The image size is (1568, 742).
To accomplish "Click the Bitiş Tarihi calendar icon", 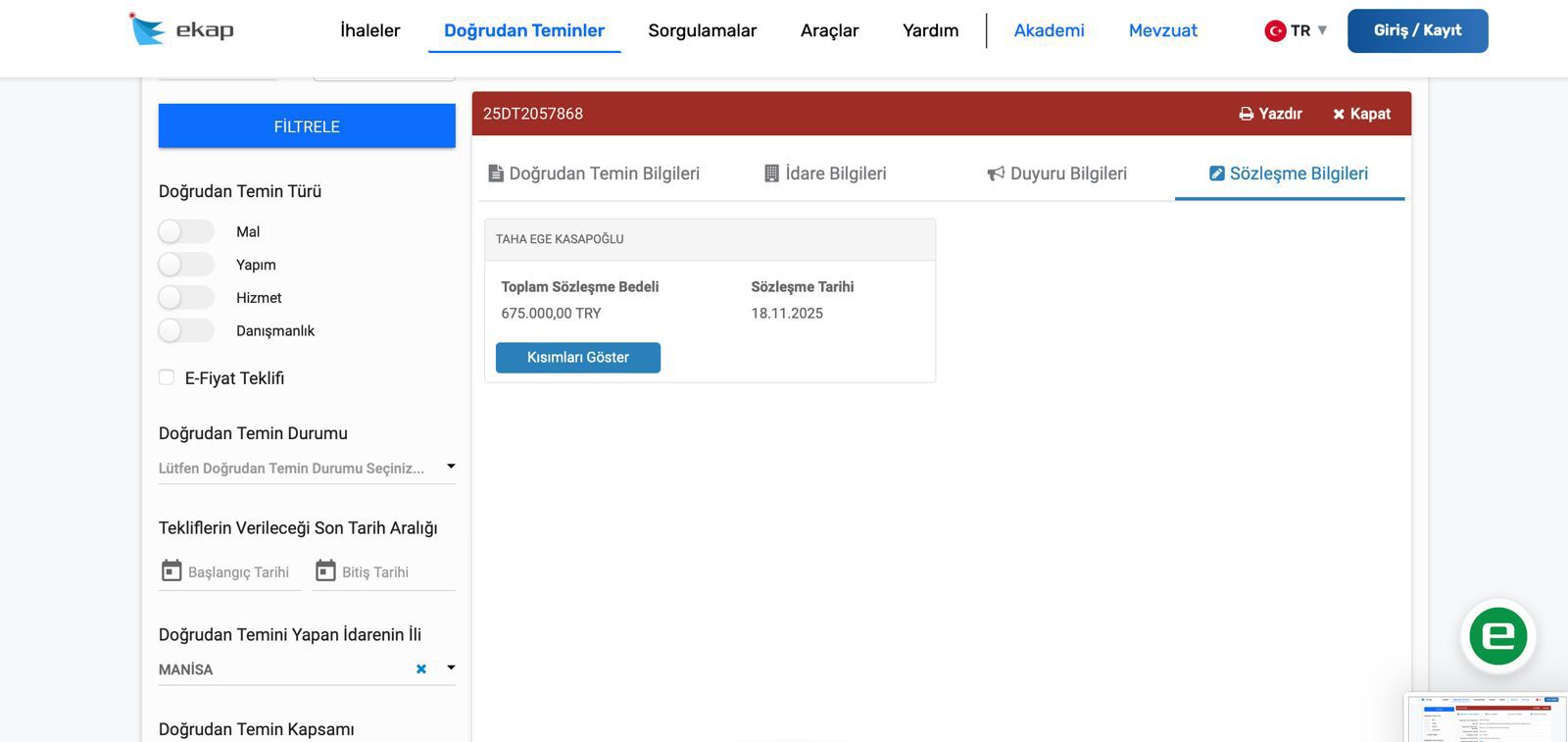I will tap(325, 570).
